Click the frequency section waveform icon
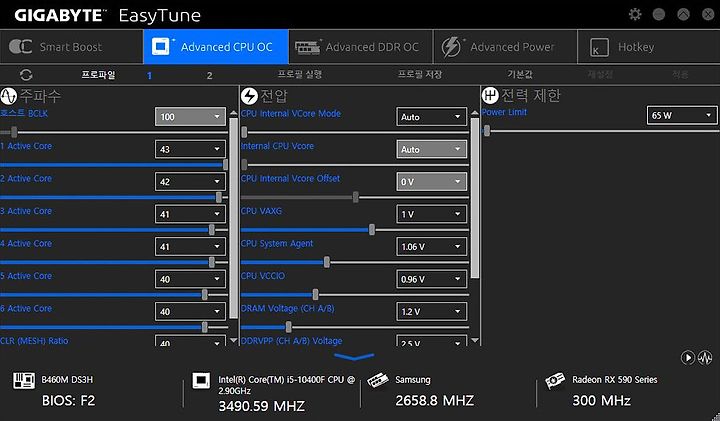720x421 pixels. (x=9, y=96)
